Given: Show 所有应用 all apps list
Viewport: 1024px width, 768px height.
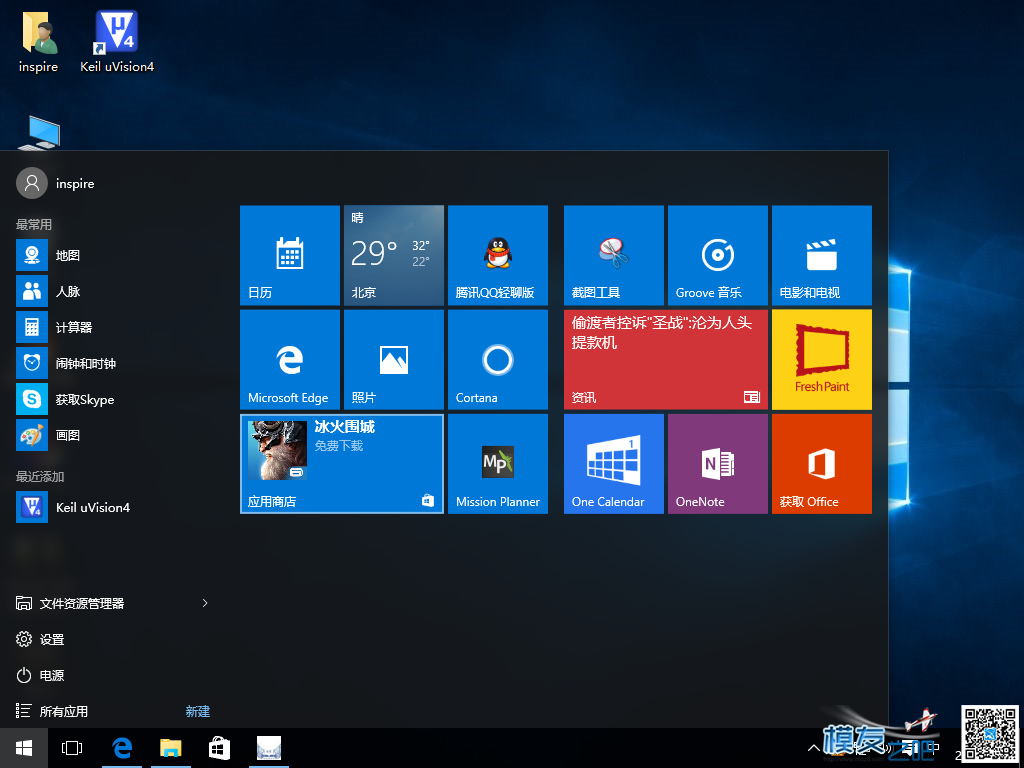Looking at the screenshot, I should coord(52,711).
